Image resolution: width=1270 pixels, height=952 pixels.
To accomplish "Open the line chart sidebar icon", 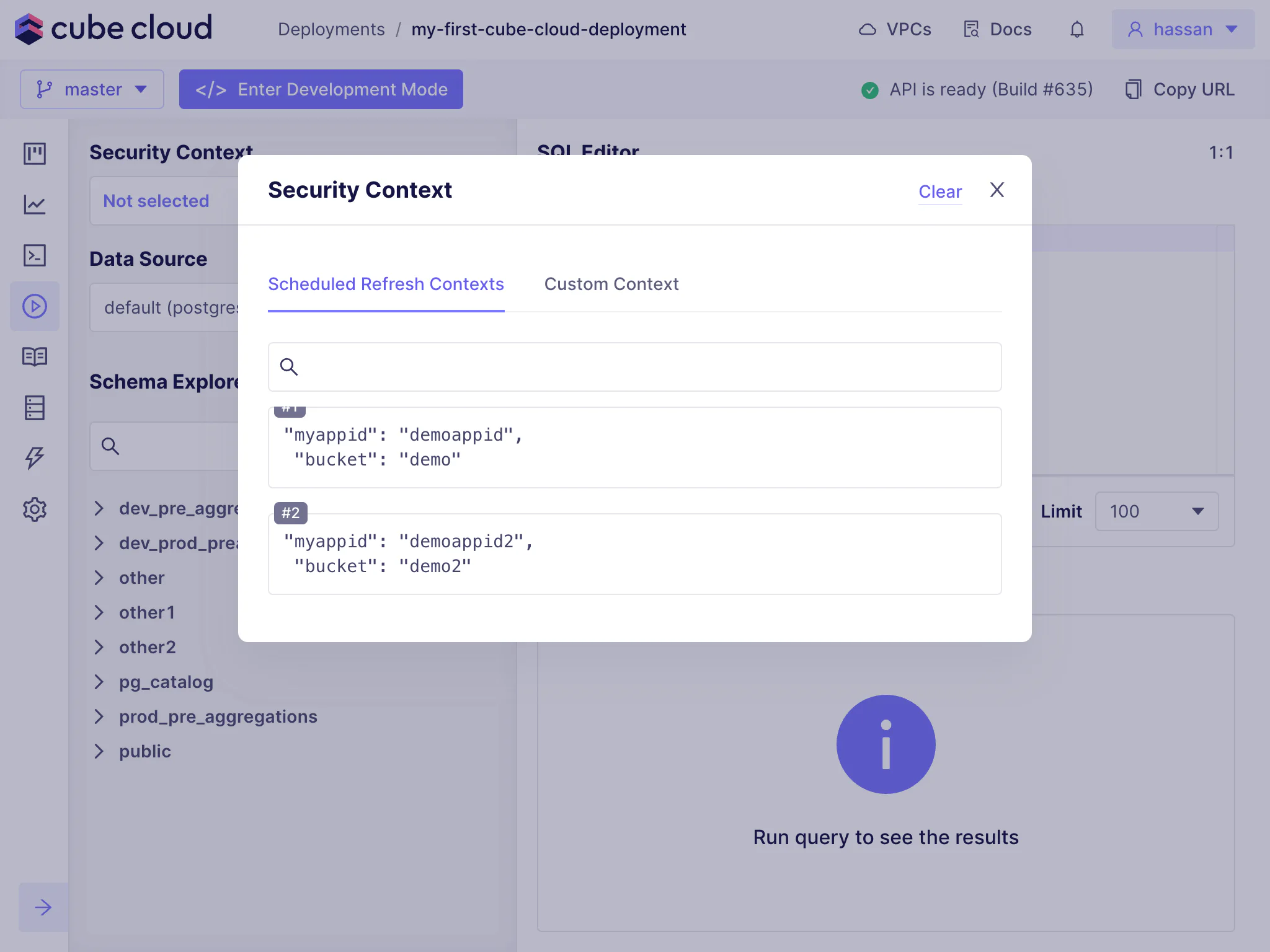I will pos(35,205).
